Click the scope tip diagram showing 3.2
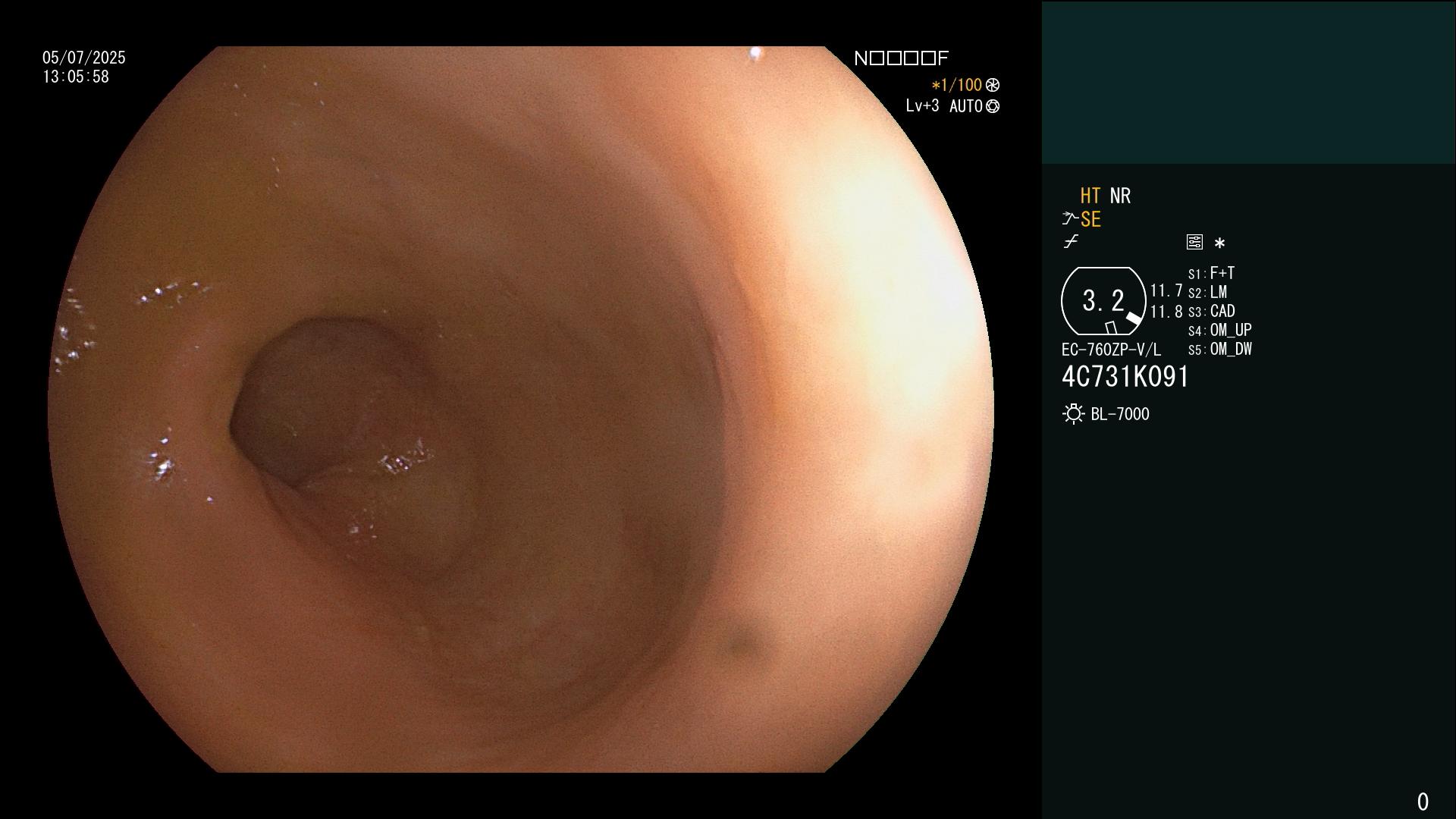 click(x=1103, y=301)
